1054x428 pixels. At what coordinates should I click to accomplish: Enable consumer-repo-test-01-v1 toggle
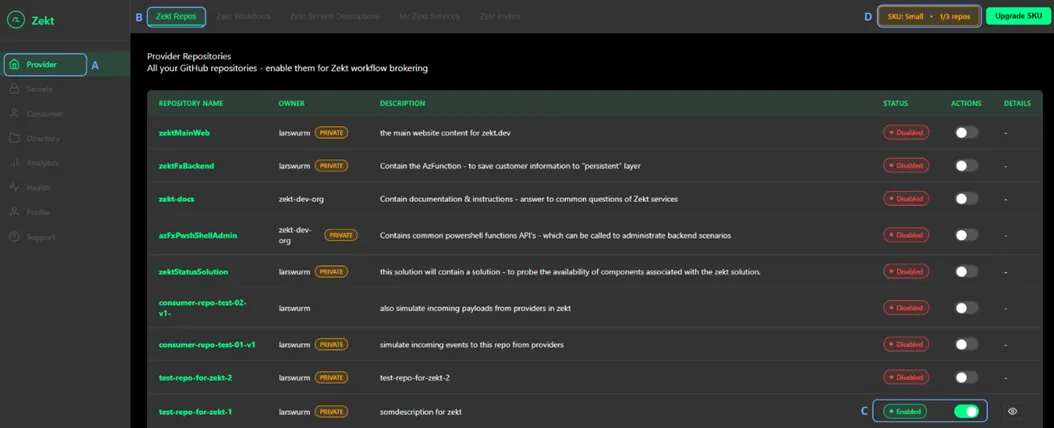tap(967, 344)
